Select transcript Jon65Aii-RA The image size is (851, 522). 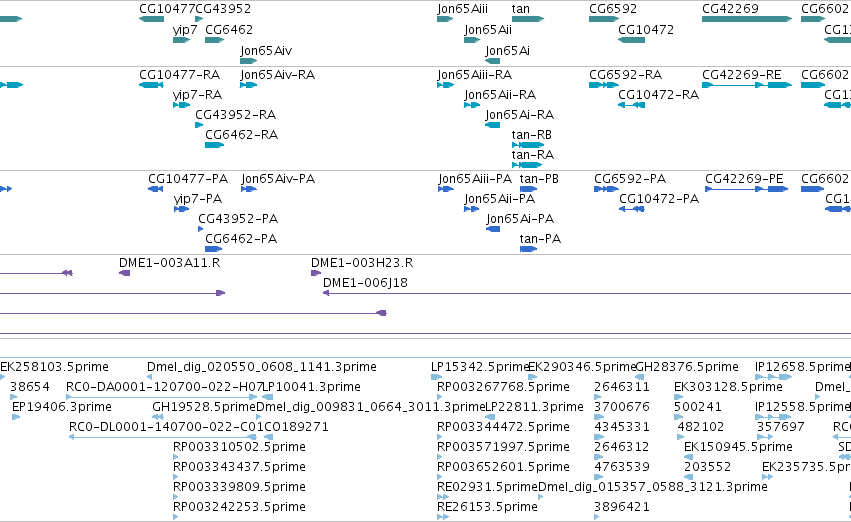tap(500, 95)
